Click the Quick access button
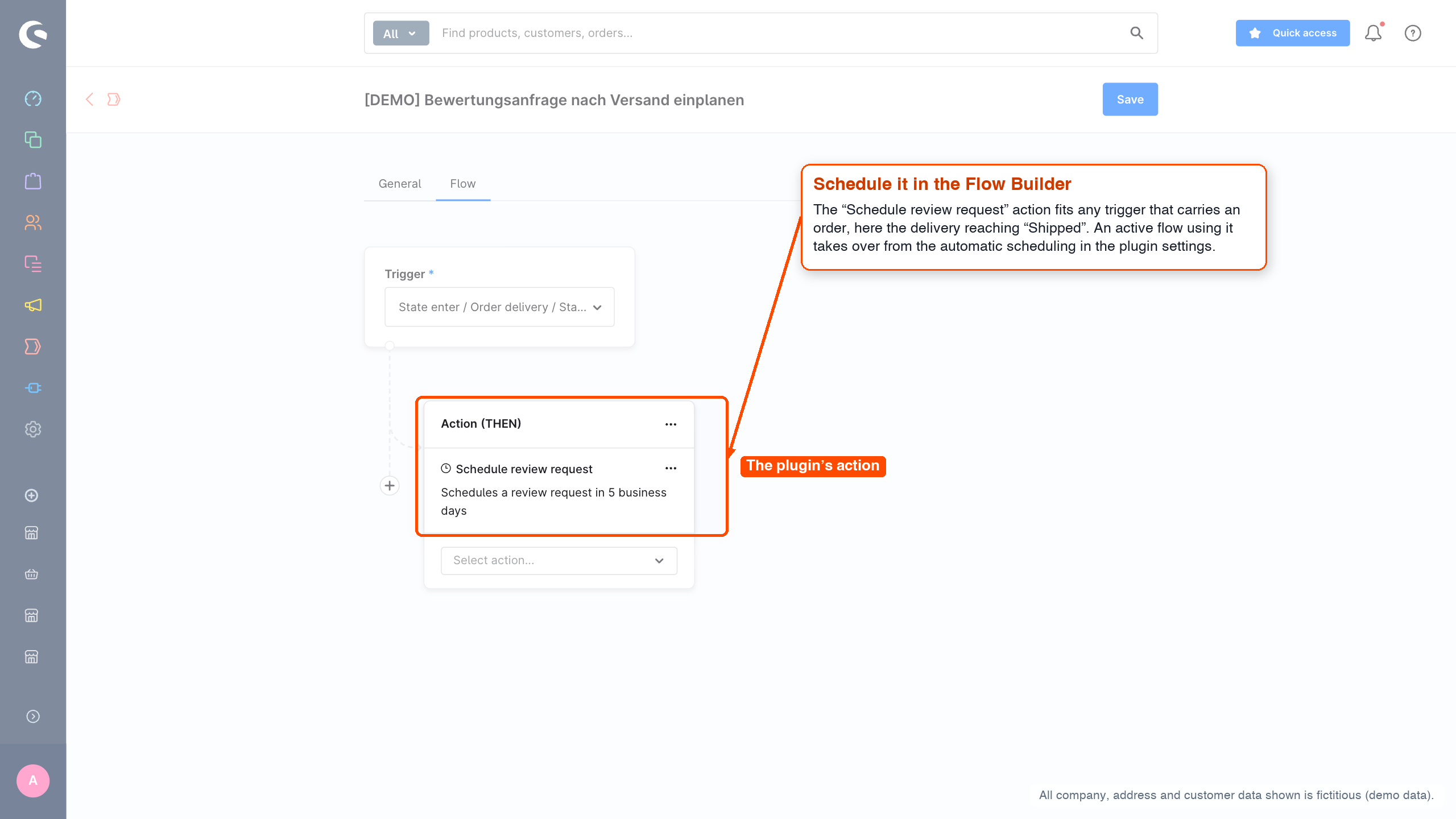Screen dimensions: 1456x819 pyautogui.click(x=1293, y=33)
